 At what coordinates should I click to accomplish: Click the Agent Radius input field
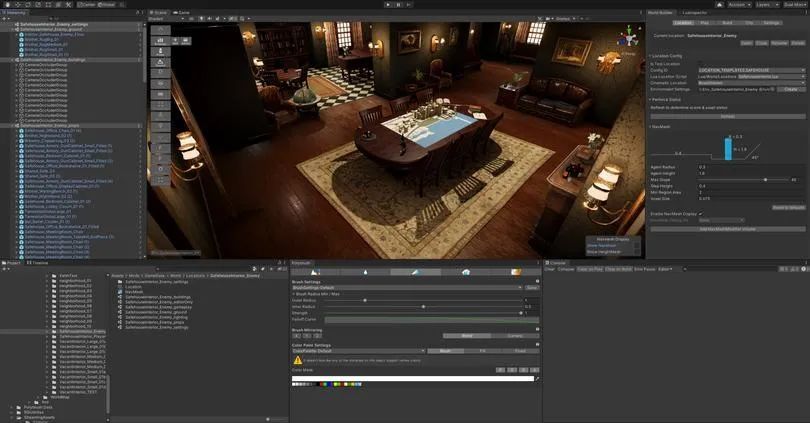pyautogui.click(x=752, y=167)
